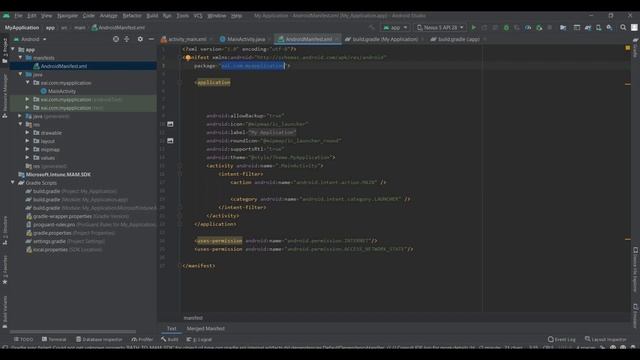Open the Resource Manager side panel

click(5, 95)
